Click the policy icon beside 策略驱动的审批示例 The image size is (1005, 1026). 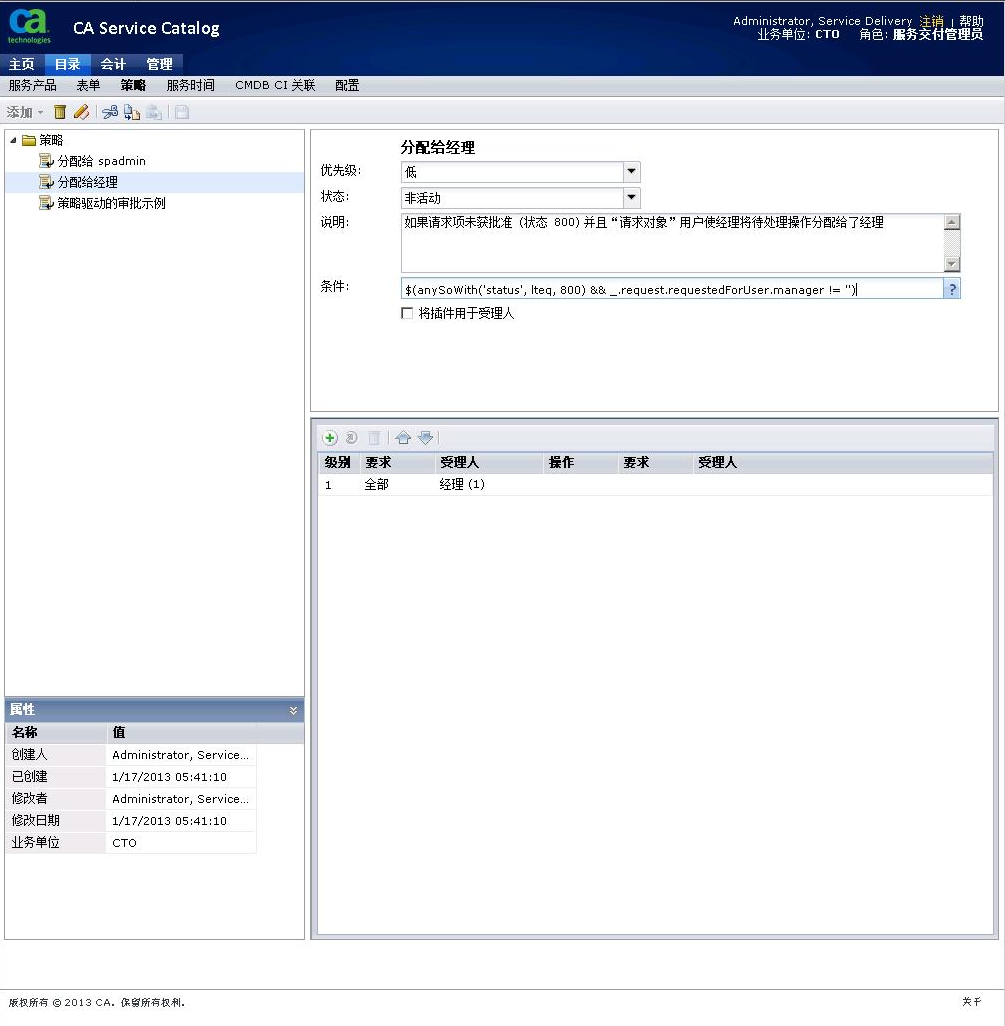[46, 203]
